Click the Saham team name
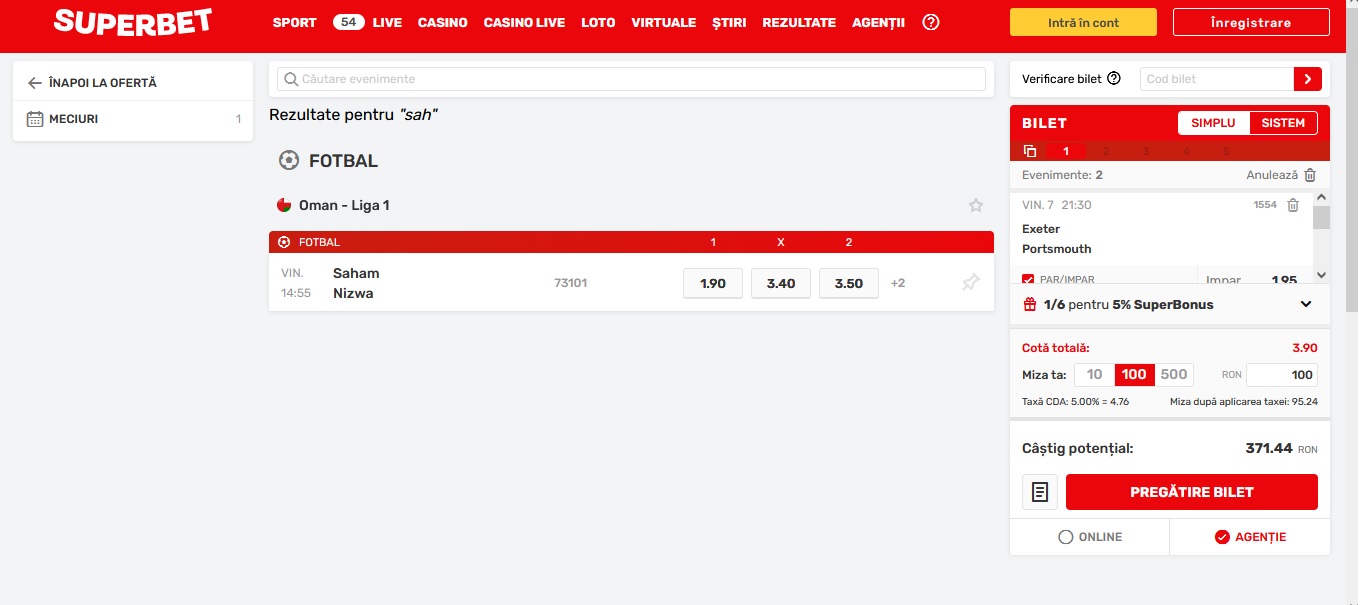 (x=356, y=273)
